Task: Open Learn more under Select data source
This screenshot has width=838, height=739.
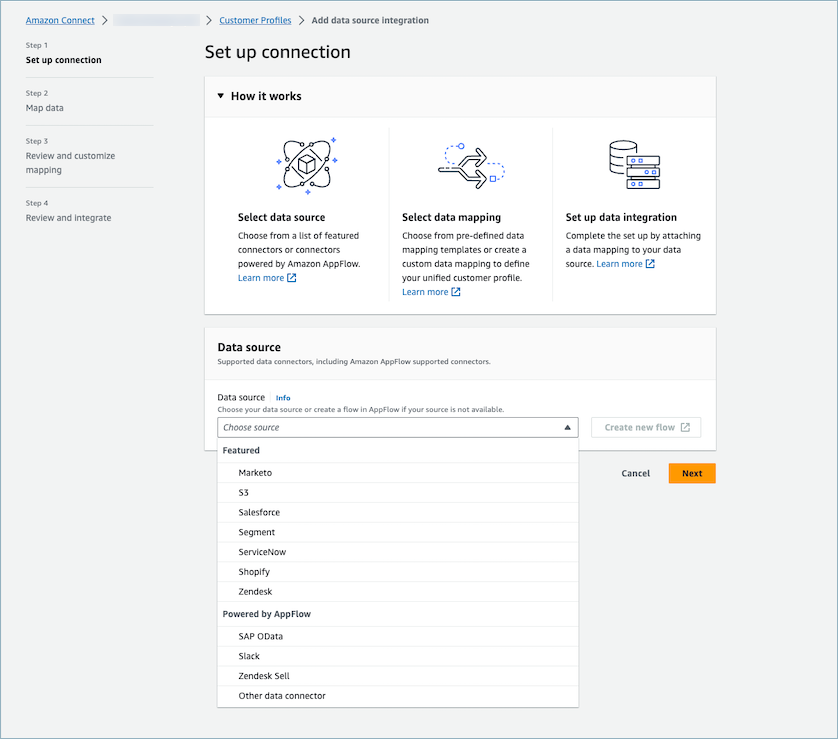Action: pos(261,277)
